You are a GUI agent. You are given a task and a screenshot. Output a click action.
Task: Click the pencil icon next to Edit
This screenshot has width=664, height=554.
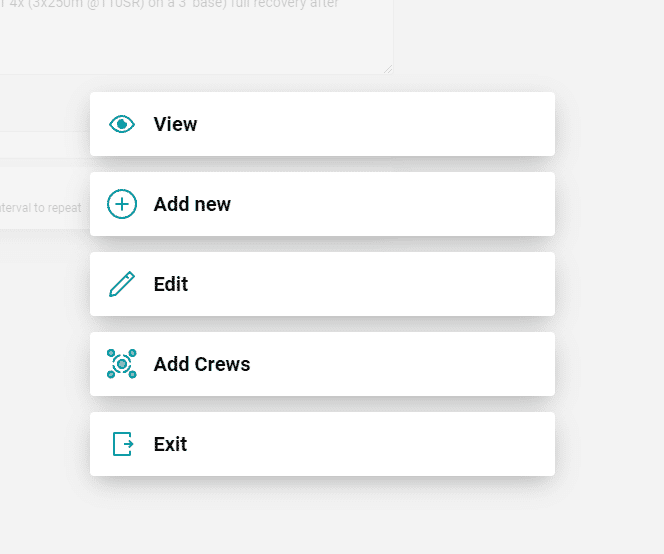[x=122, y=284]
